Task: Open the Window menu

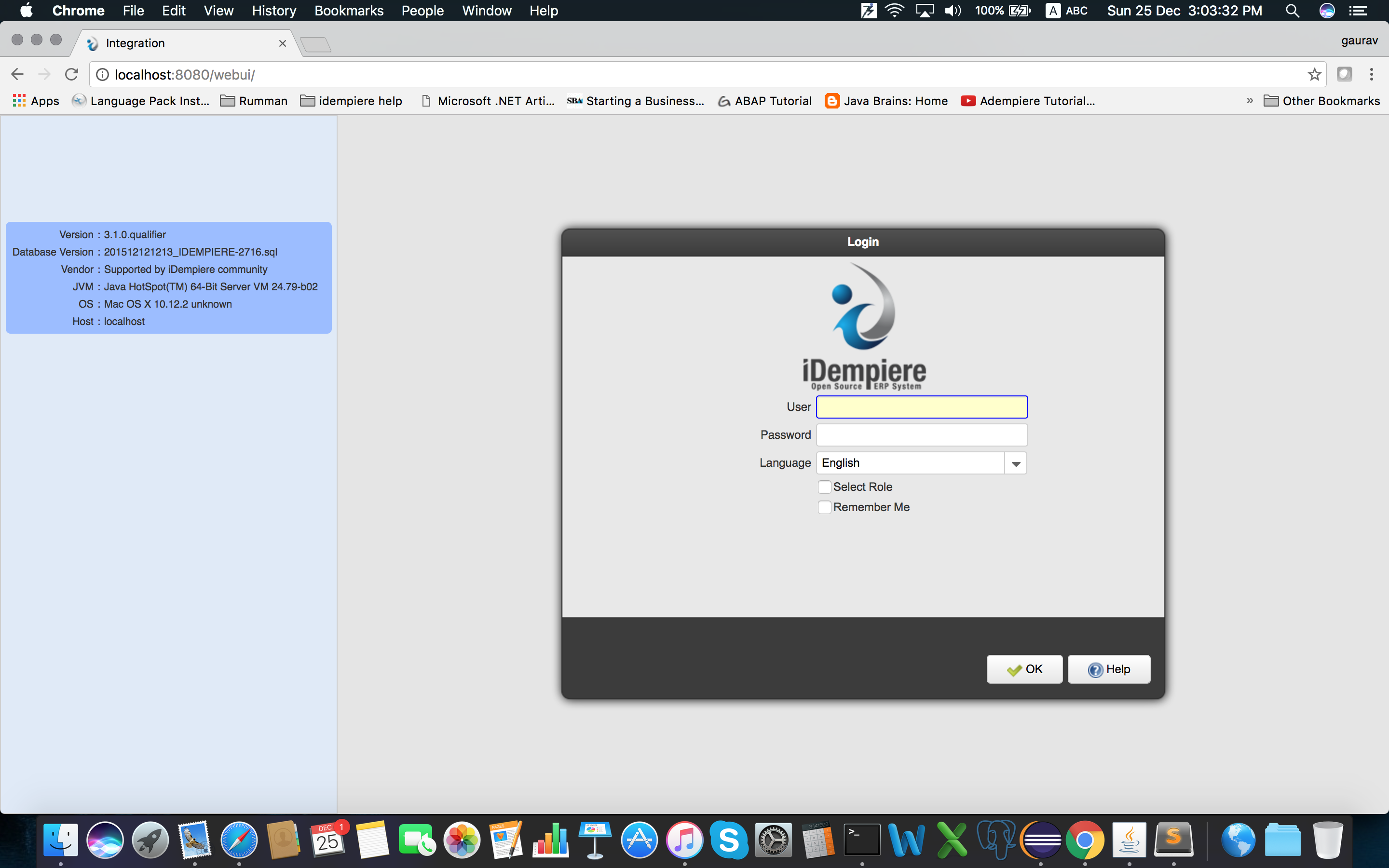Action: click(x=487, y=10)
